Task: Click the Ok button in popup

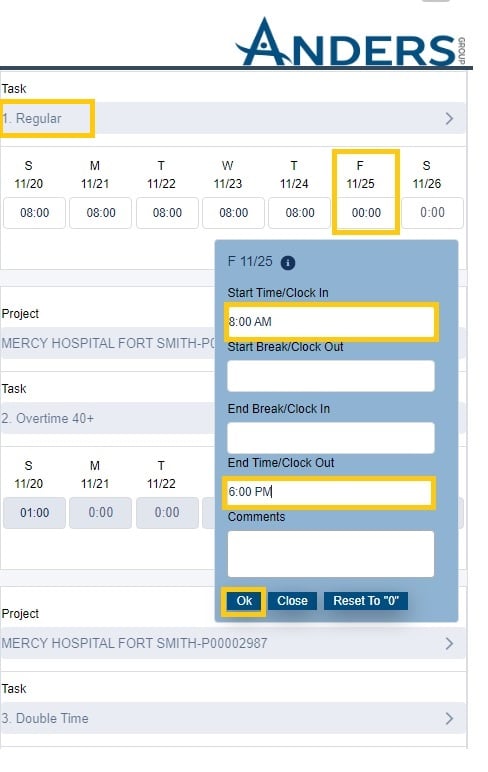Action: coord(244,601)
